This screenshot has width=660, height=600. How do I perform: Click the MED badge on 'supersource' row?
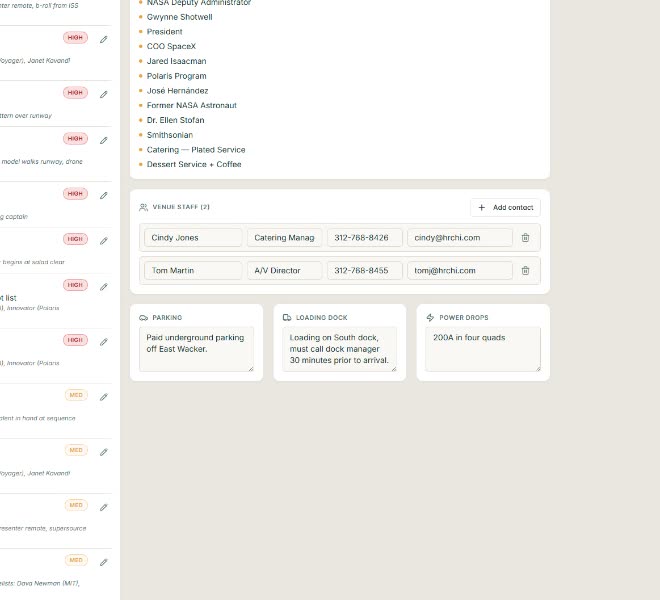point(76,505)
